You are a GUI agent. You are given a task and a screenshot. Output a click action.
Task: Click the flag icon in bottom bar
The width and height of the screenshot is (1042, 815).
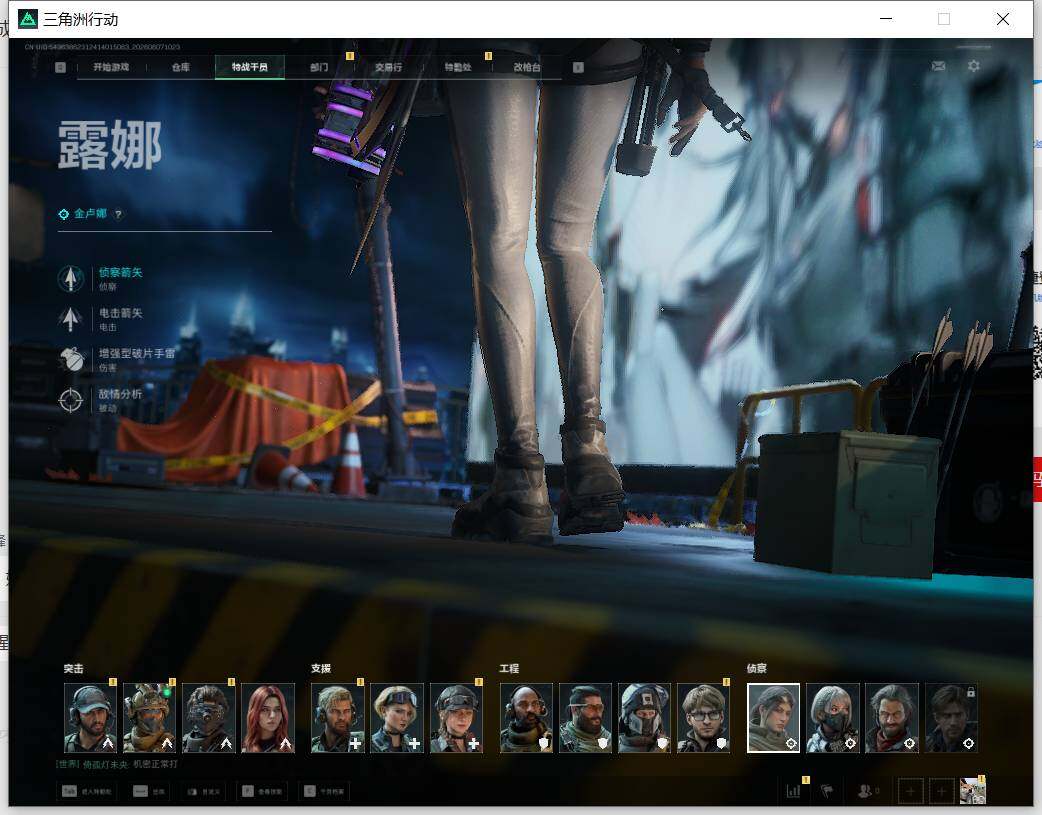pos(827,791)
